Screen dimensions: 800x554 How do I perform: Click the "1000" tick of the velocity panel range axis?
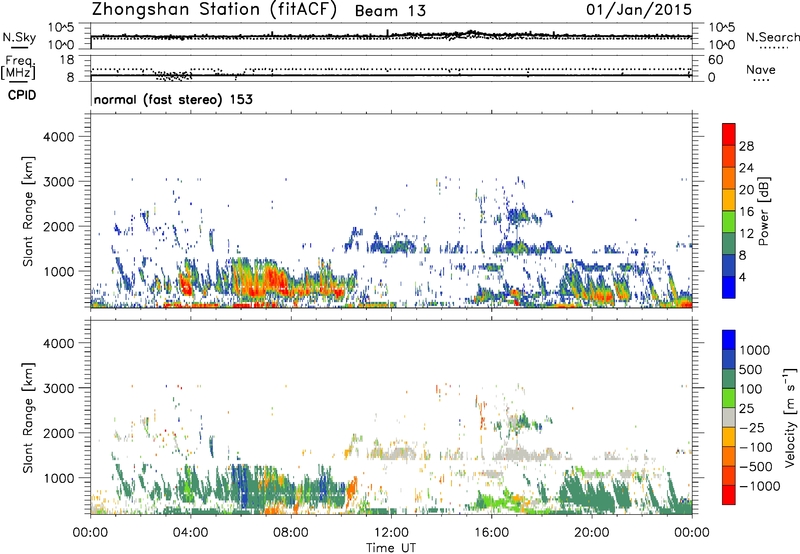pyautogui.click(x=59, y=478)
